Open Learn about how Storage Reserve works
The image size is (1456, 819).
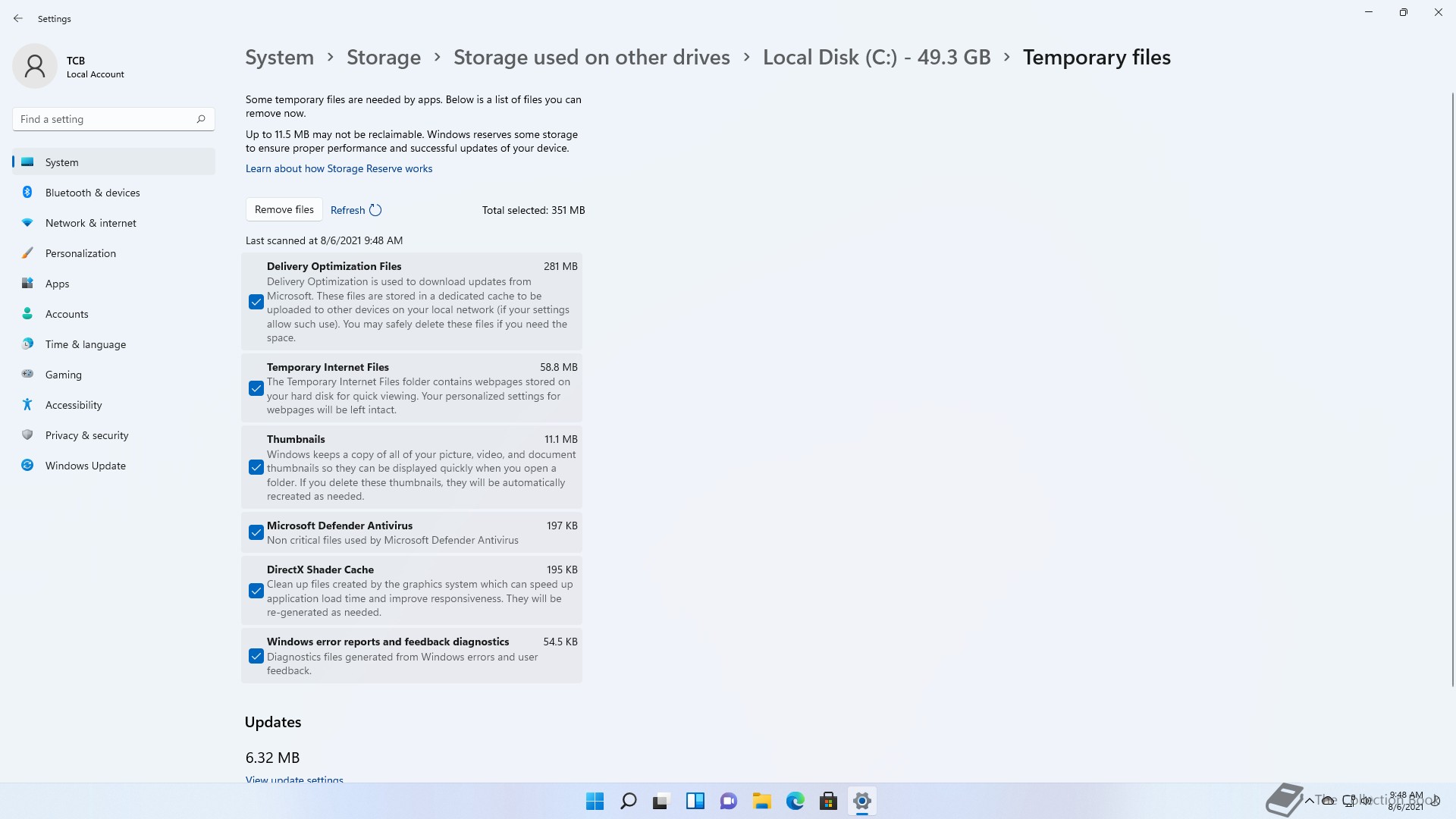click(339, 168)
